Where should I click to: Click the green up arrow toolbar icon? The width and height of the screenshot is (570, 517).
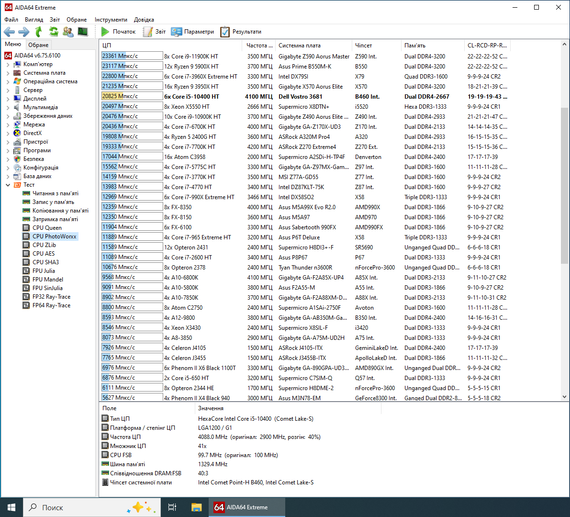[39, 32]
